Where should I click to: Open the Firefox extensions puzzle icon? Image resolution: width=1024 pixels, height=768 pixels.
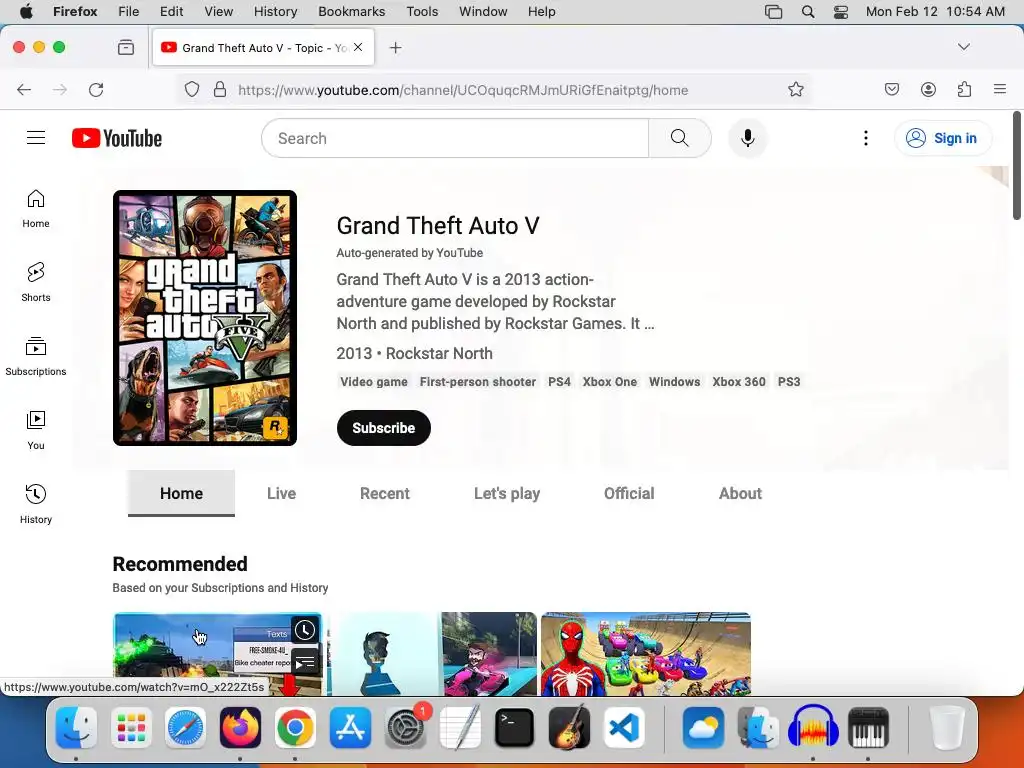pyautogui.click(x=964, y=89)
